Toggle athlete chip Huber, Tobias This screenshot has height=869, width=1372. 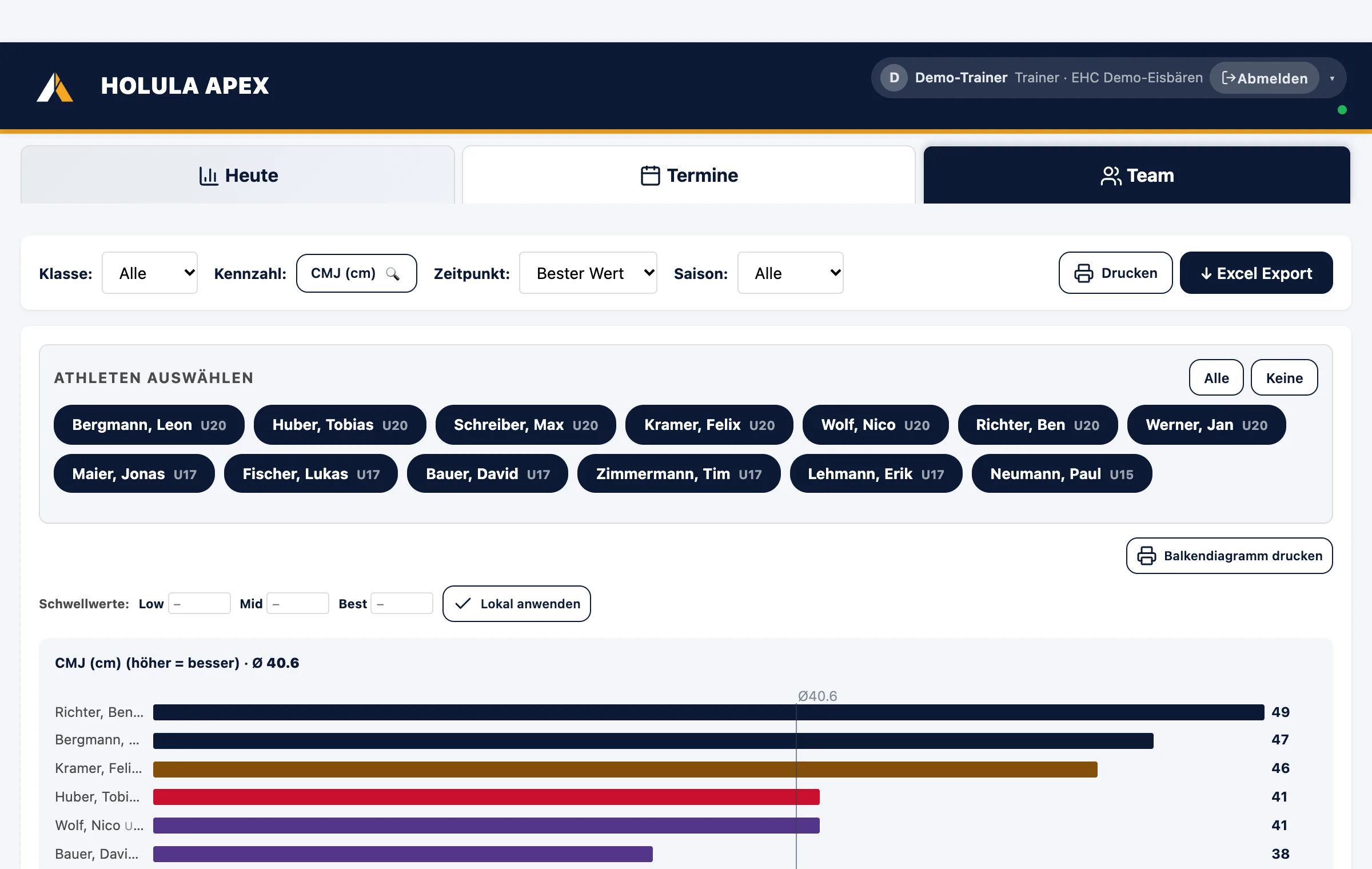tap(340, 425)
